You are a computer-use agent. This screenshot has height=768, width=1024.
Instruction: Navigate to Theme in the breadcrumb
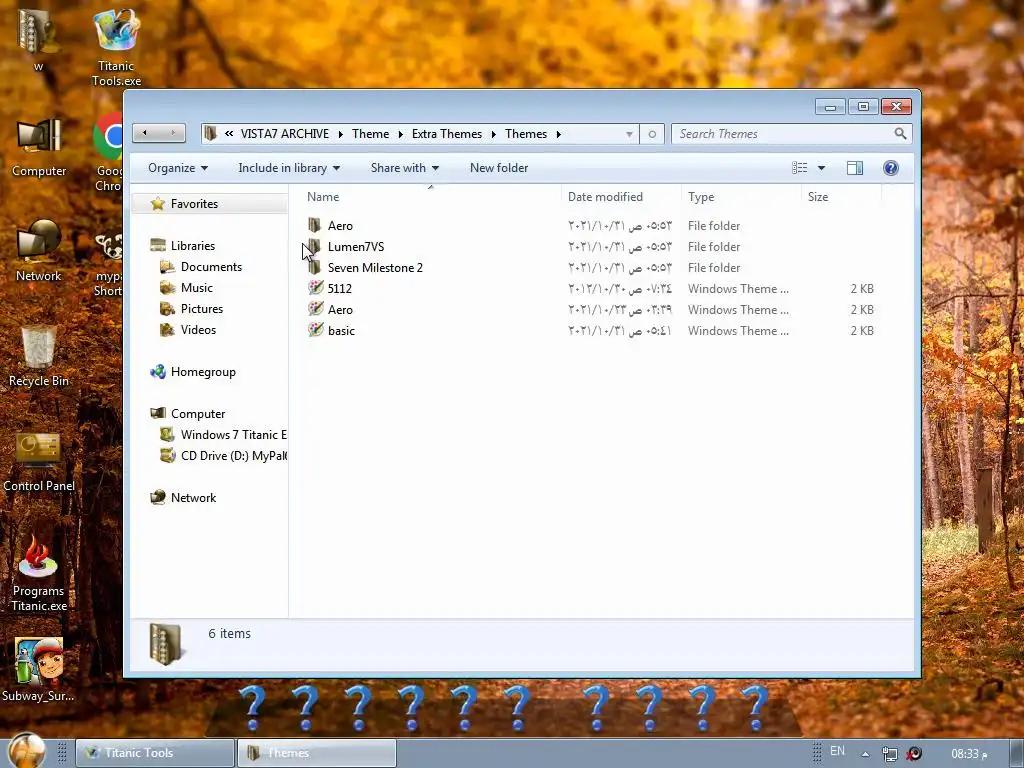[370, 134]
